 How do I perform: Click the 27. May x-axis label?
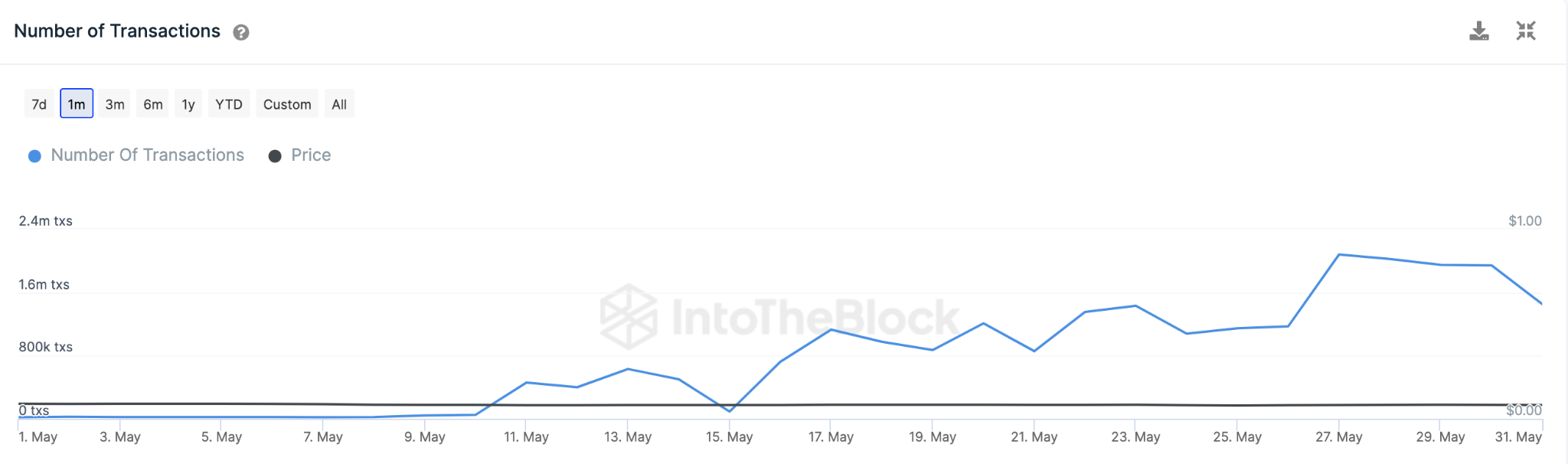pyautogui.click(x=1338, y=437)
